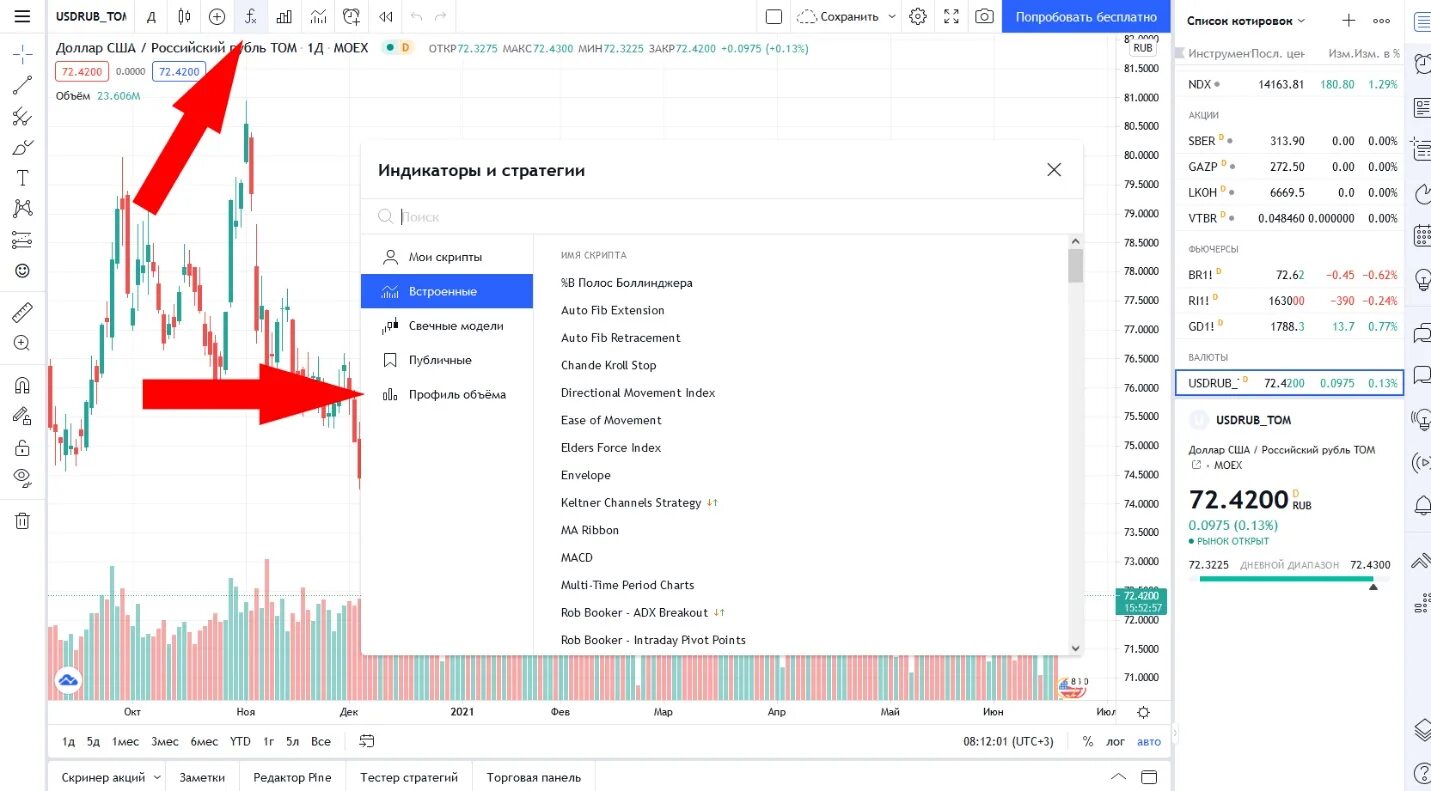Select the patterns tool
The height and width of the screenshot is (791, 1431).
point(22,208)
